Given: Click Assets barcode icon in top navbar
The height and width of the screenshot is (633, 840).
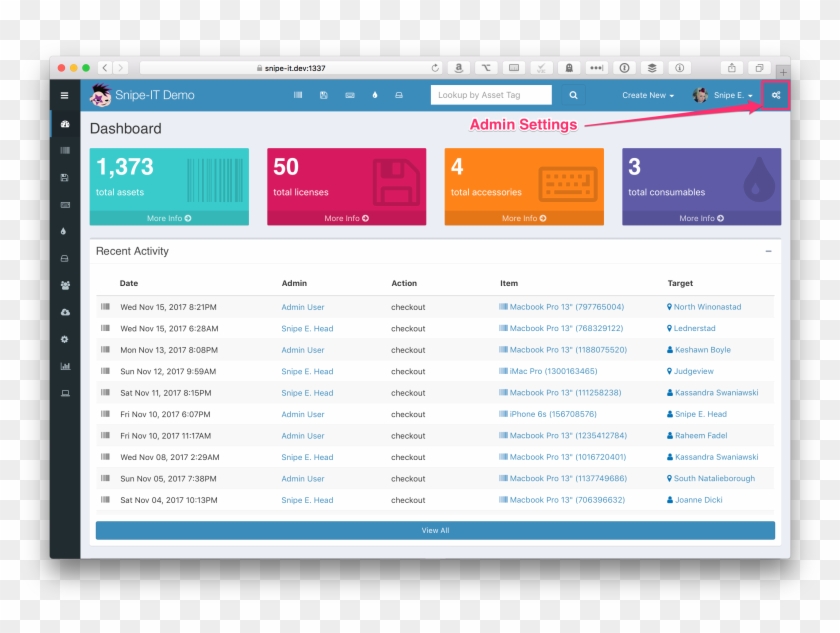Looking at the screenshot, I should [298, 95].
